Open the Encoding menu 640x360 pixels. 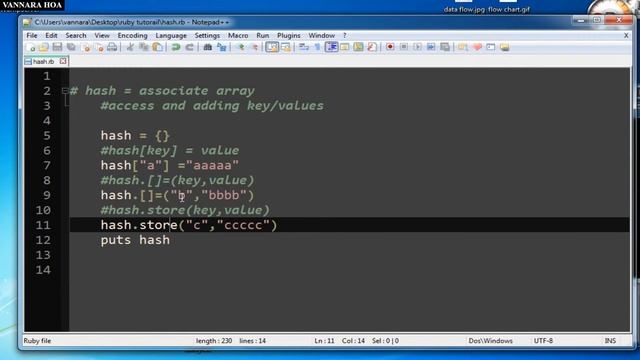pos(132,36)
